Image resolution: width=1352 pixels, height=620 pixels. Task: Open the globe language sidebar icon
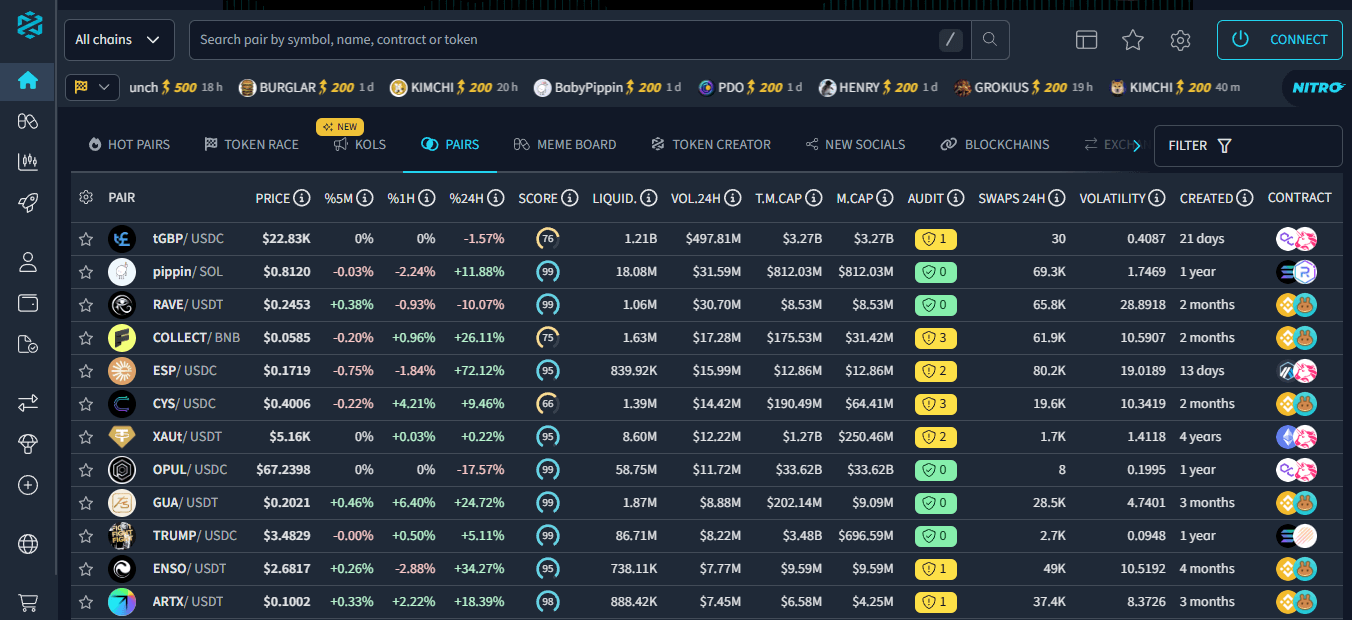[x=28, y=544]
